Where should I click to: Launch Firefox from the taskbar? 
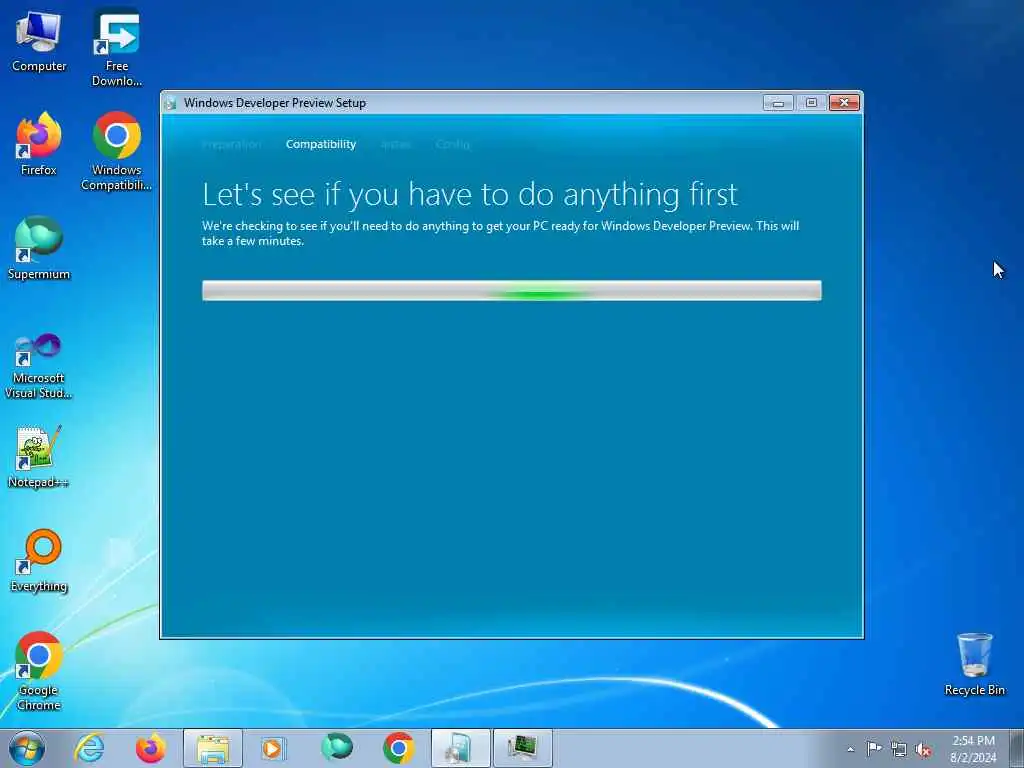(x=150, y=748)
